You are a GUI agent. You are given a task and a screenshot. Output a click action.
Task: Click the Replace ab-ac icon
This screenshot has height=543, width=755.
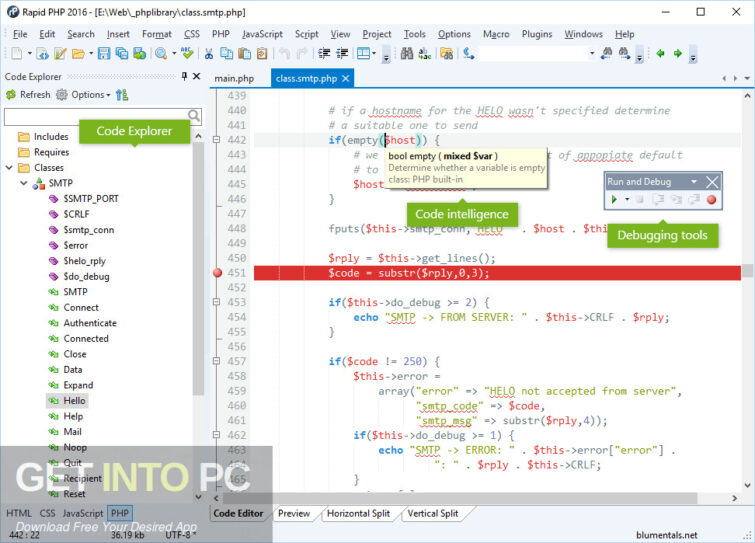[x=425, y=53]
